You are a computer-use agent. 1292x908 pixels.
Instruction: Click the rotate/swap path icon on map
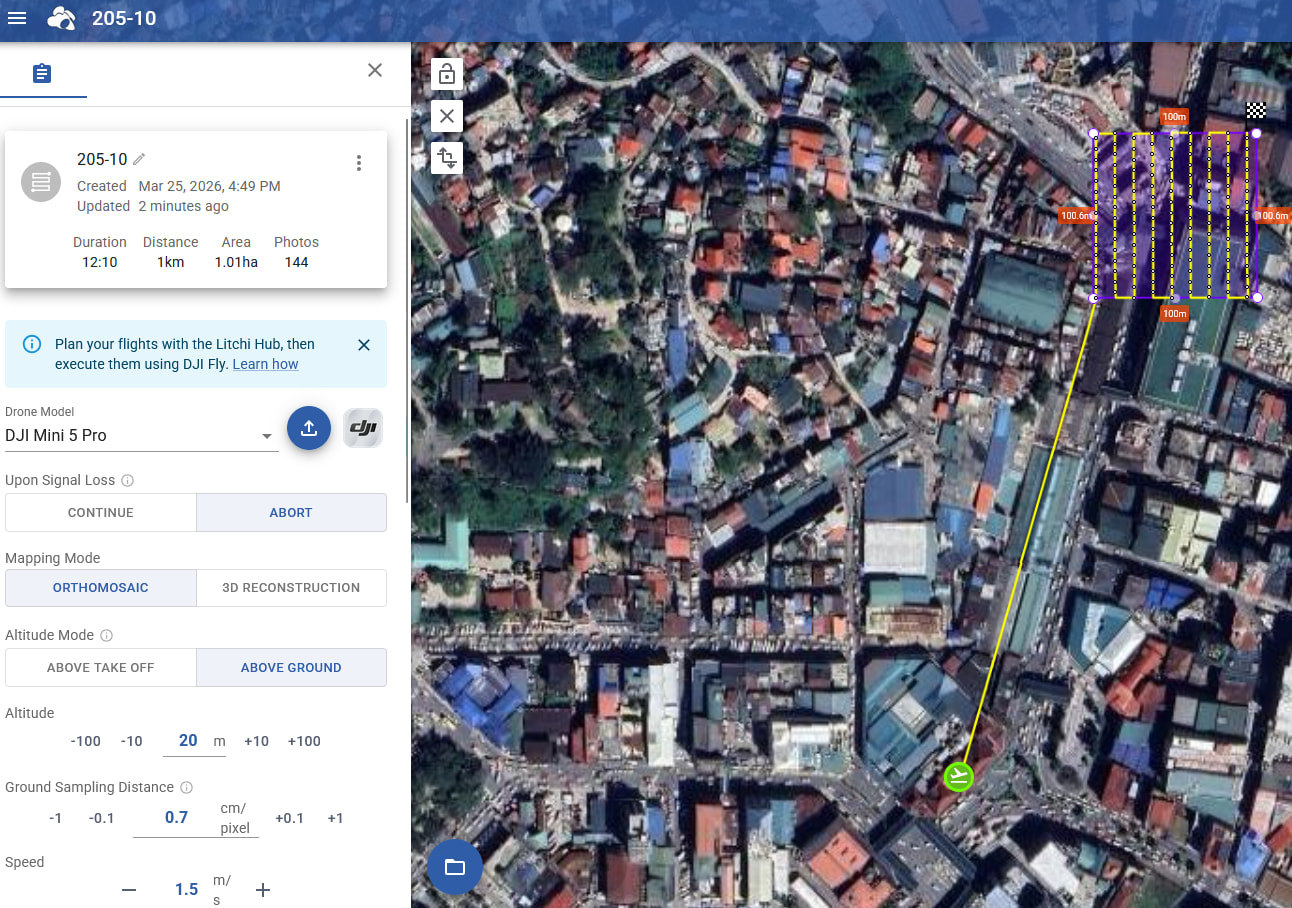pos(447,158)
